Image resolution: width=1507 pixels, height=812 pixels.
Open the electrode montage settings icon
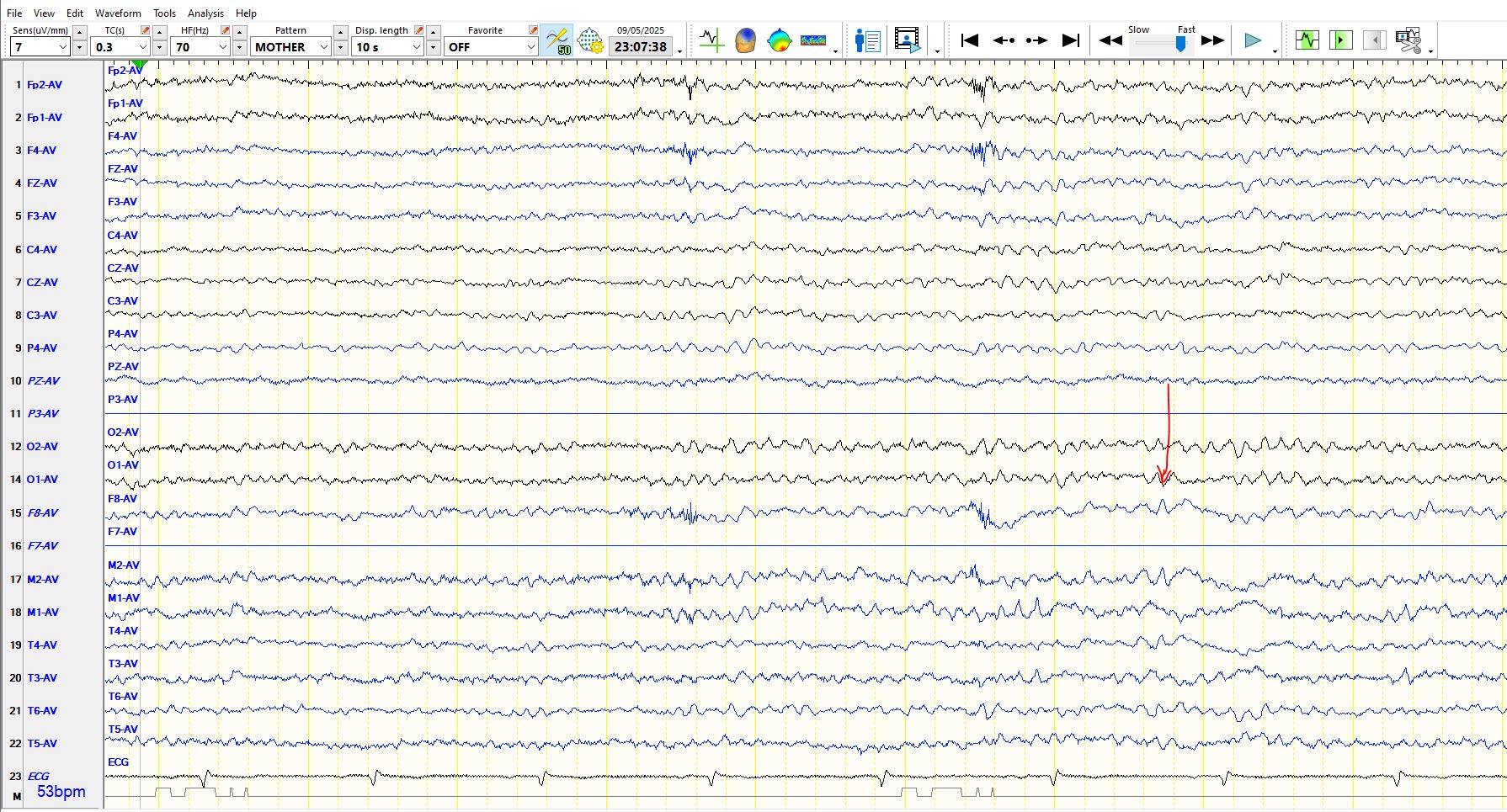590,40
